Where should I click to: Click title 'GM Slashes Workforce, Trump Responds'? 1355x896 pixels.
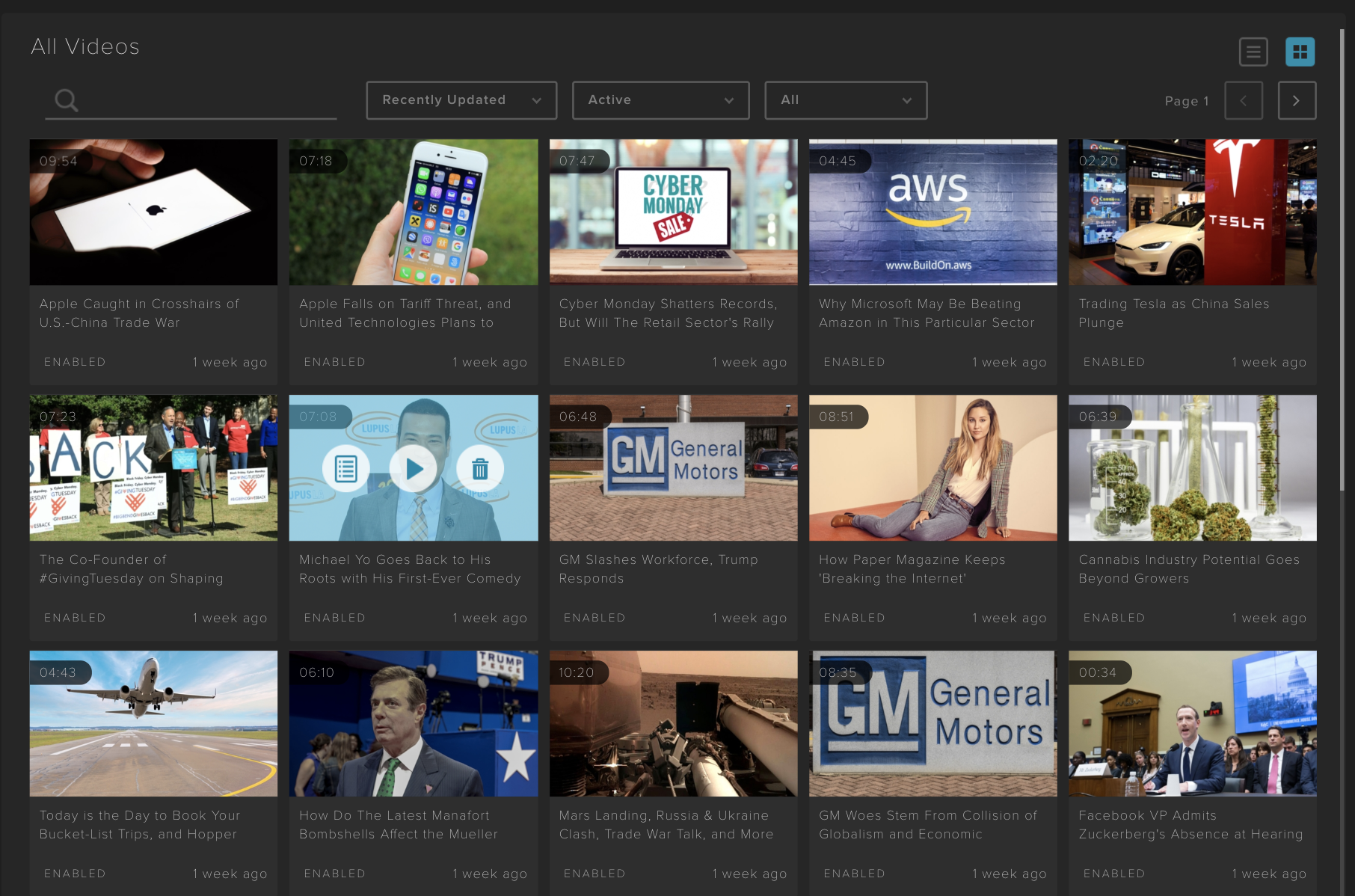(659, 569)
